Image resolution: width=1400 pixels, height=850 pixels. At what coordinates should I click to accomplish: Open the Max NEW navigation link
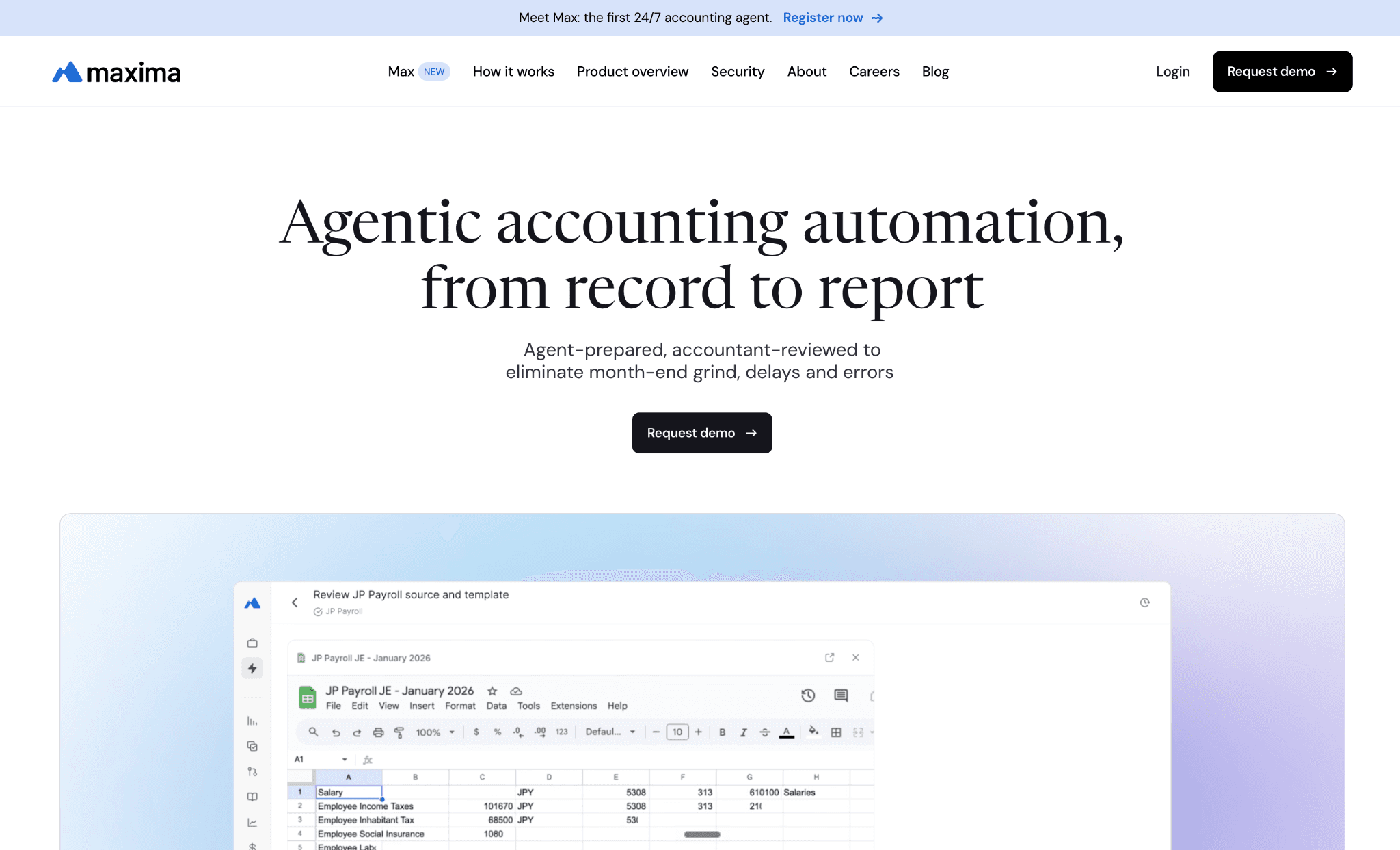pyautogui.click(x=419, y=72)
